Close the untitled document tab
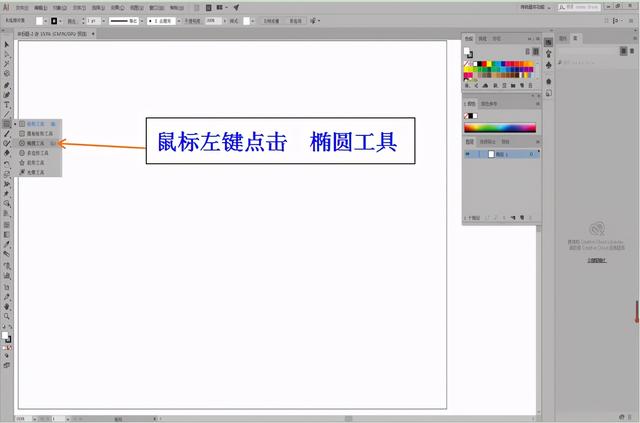 pyautogui.click(x=93, y=34)
